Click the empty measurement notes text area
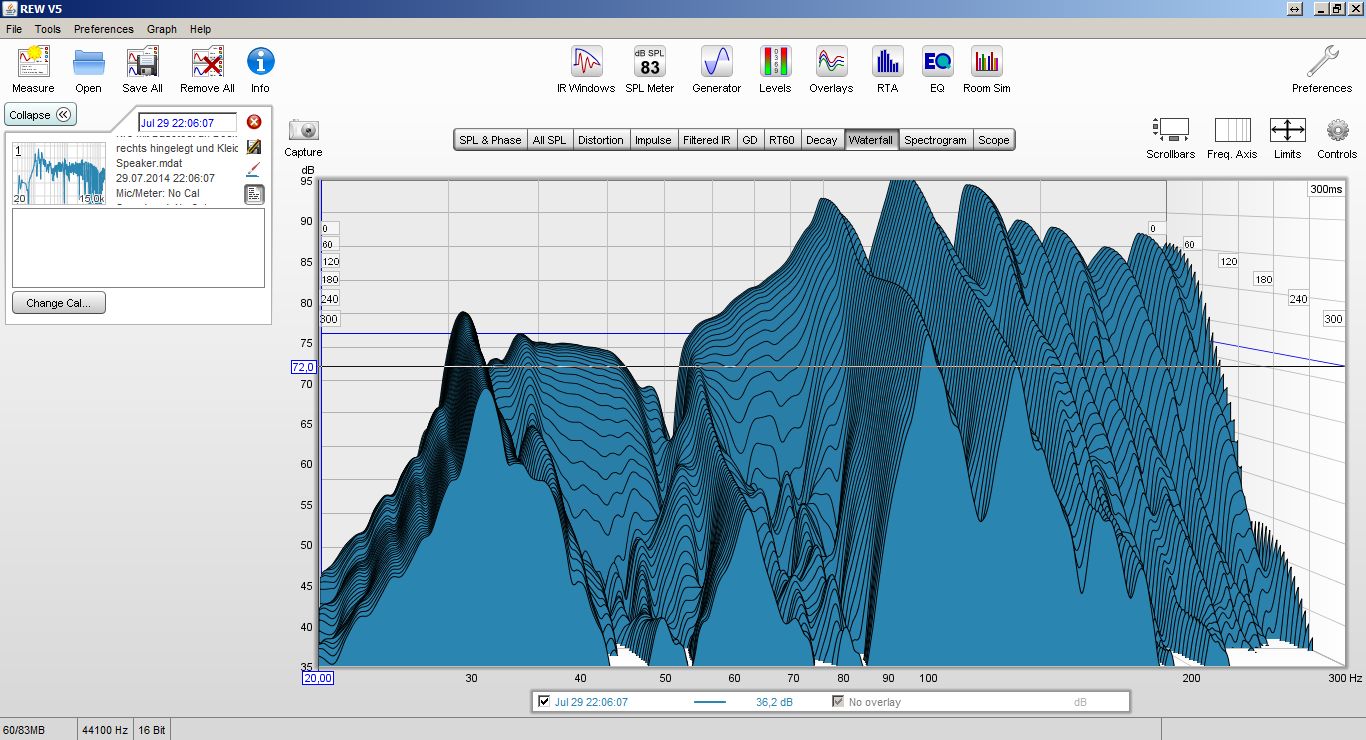The height and width of the screenshot is (740, 1366). tap(138, 248)
